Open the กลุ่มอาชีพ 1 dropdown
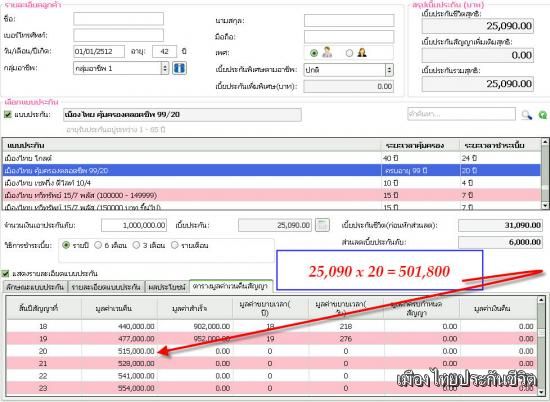550x402 pixels. [x=121, y=68]
